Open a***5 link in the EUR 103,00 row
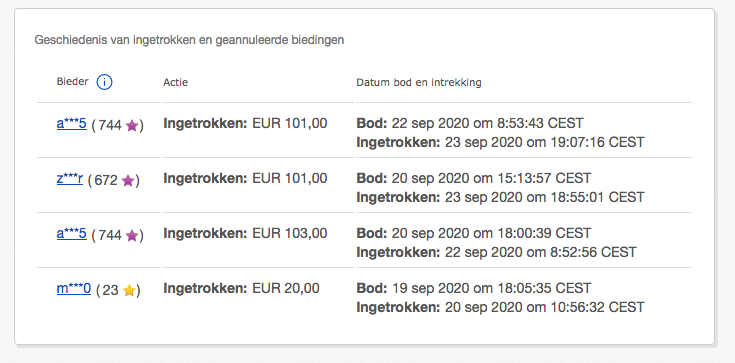This screenshot has width=735, height=363. [72, 233]
